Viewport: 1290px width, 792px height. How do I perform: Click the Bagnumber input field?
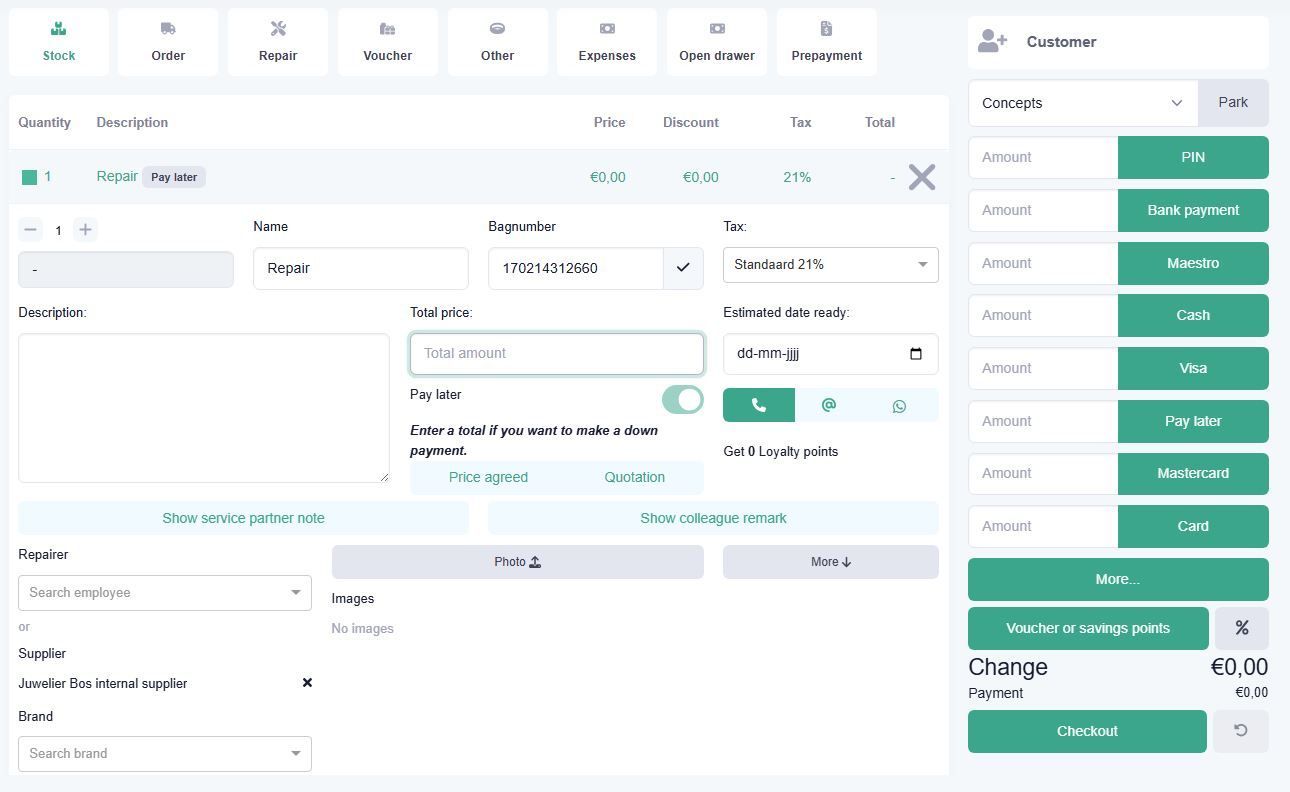(x=576, y=269)
